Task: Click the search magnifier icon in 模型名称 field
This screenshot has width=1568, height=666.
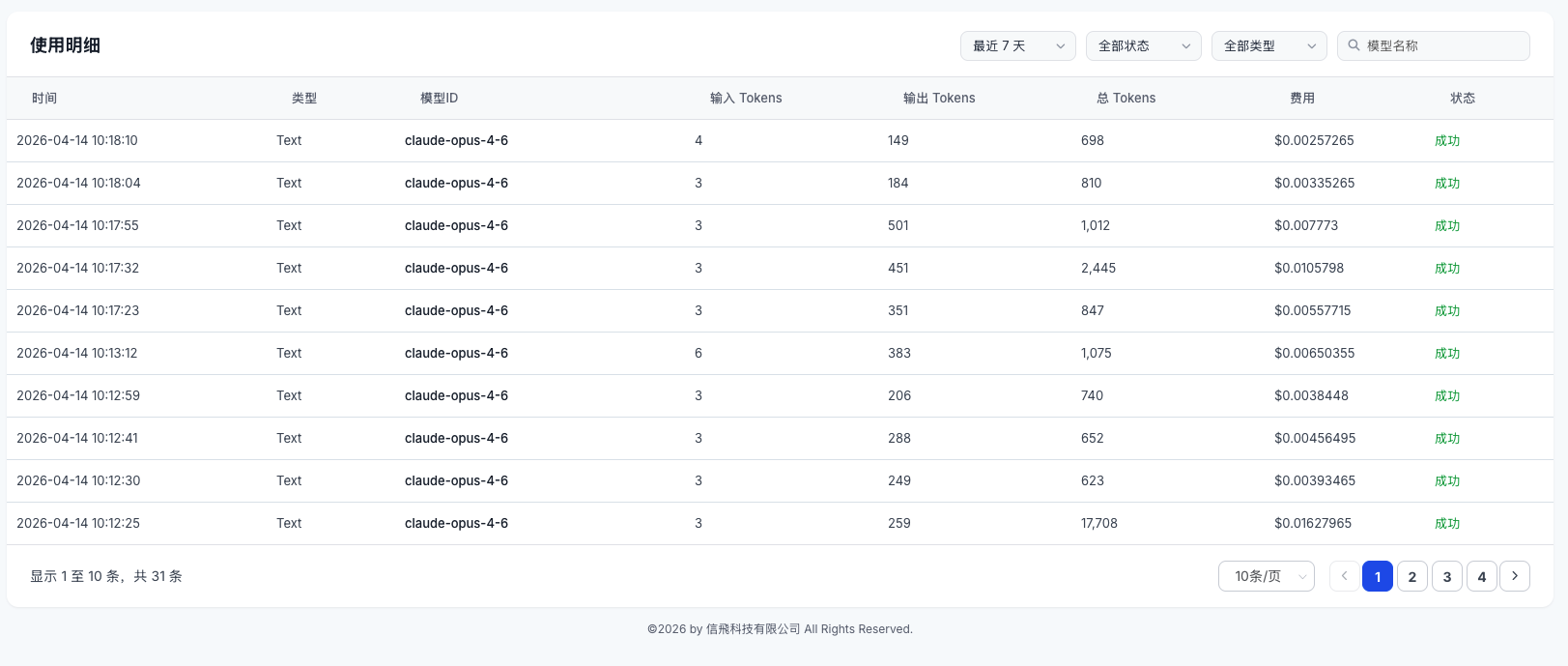Action: point(1354,45)
